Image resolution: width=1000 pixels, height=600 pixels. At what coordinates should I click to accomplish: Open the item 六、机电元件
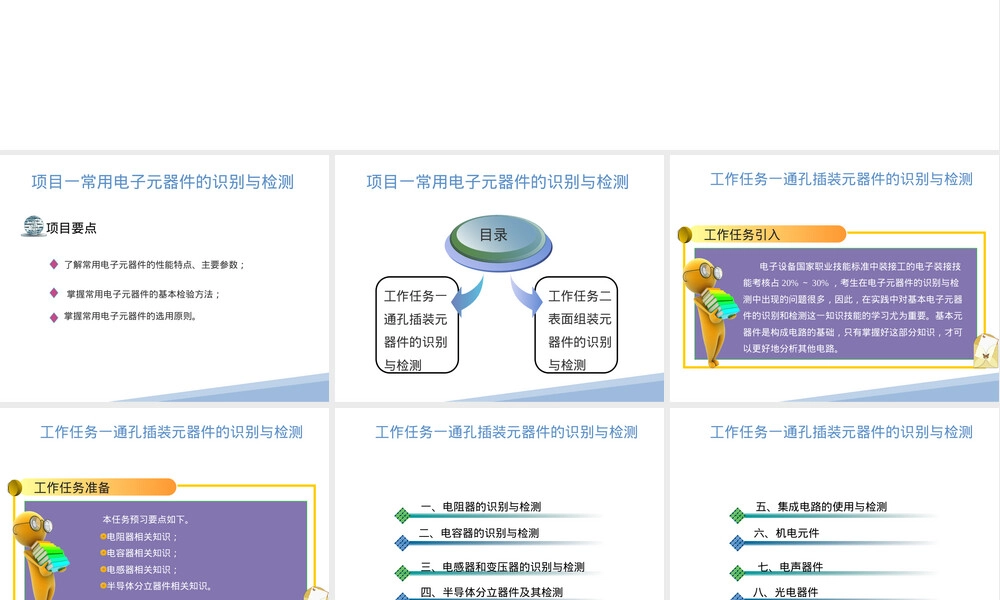(786, 532)
